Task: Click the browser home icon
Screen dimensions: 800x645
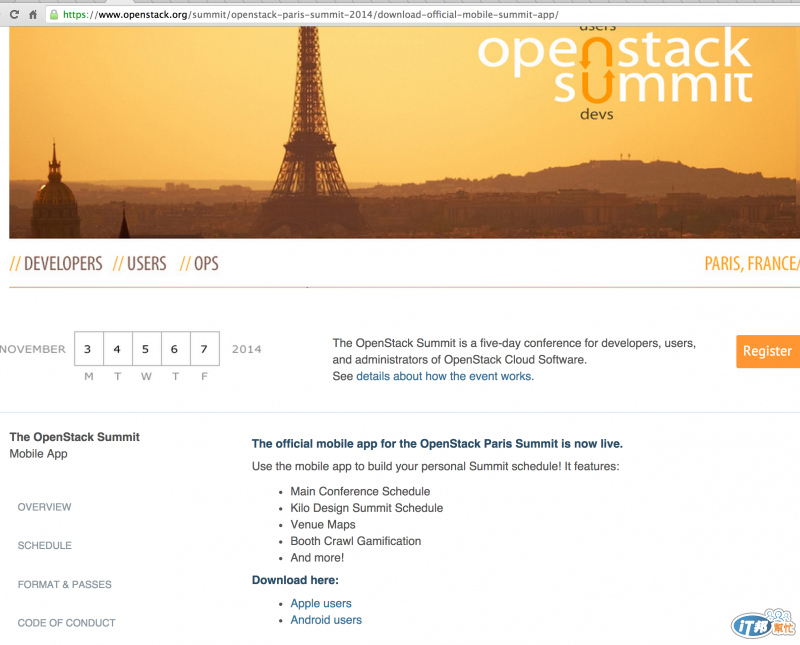Action: point(33,14)
